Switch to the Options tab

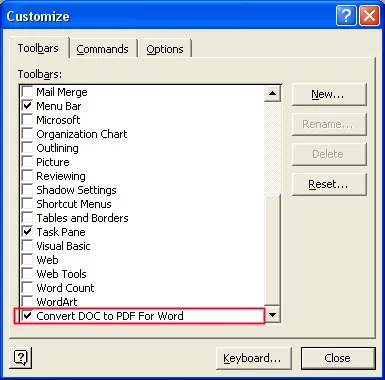point(165,49)
